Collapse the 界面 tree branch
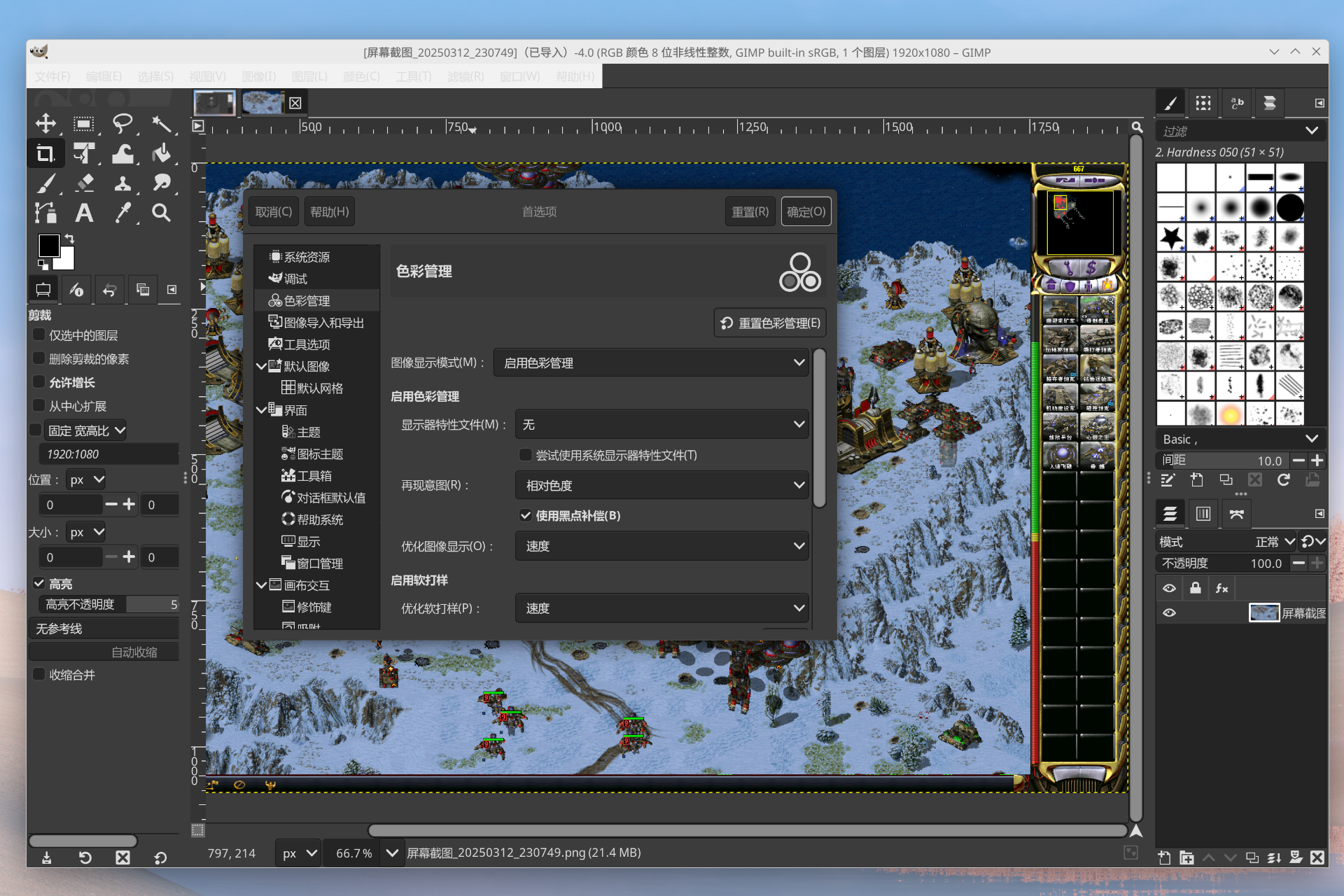1344x896 pixels. [261, 409]
